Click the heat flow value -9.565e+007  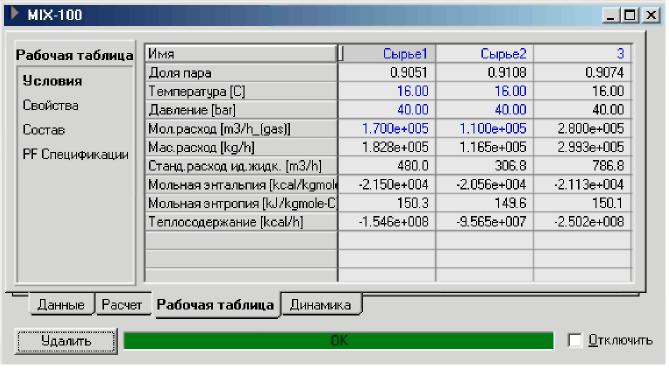click(x=485, y=222)
